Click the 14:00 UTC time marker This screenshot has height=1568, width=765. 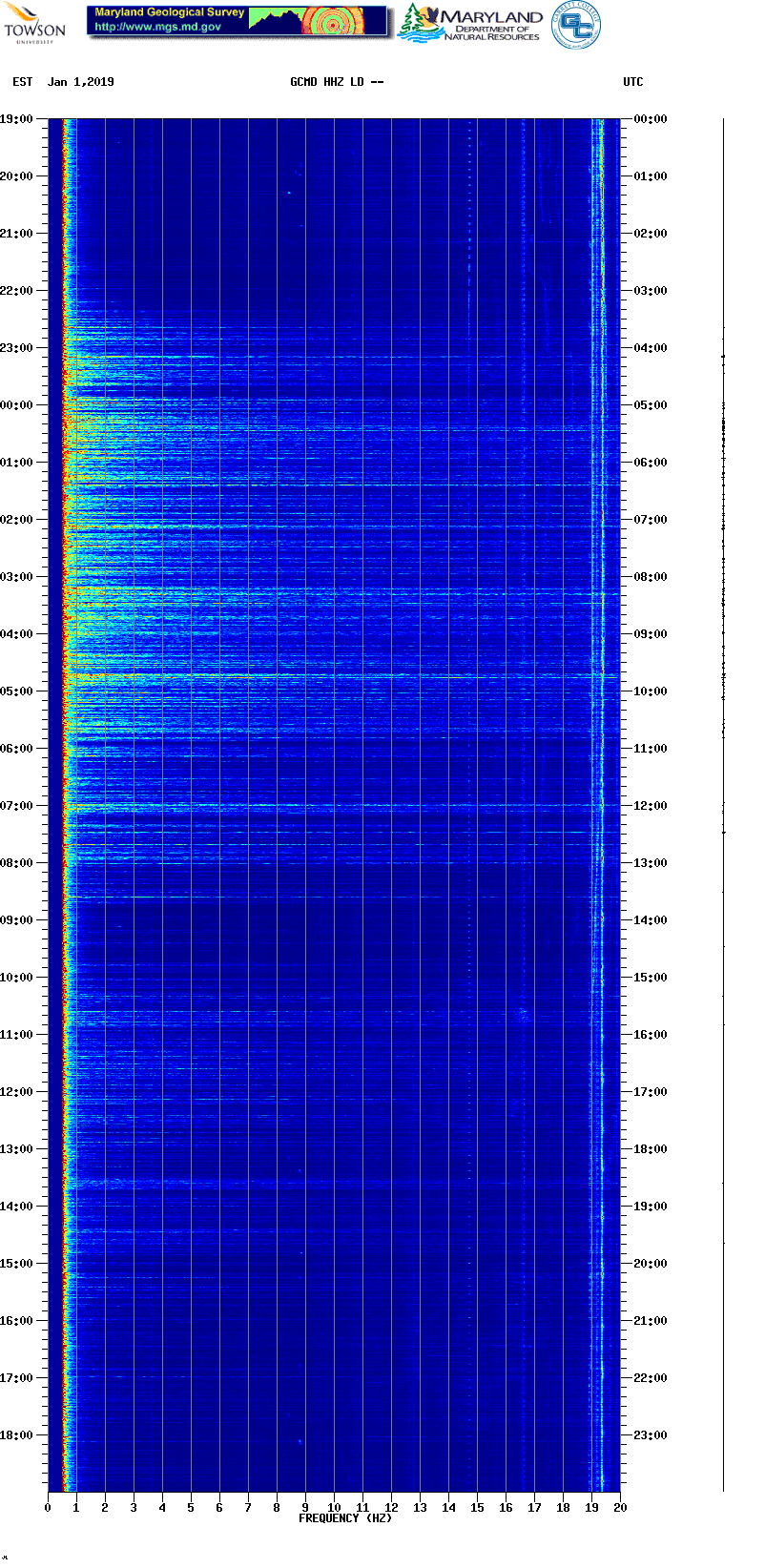coord(651,920)
